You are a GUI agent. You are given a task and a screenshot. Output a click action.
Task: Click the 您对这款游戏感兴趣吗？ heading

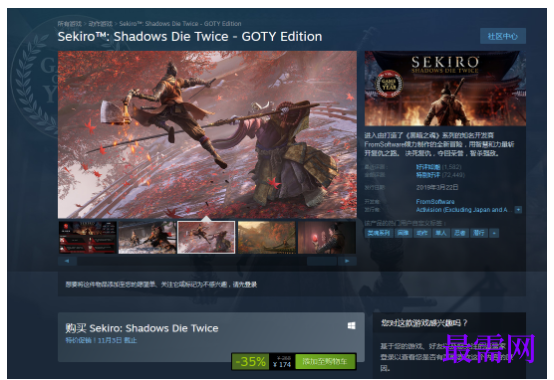tap(424, 323)
